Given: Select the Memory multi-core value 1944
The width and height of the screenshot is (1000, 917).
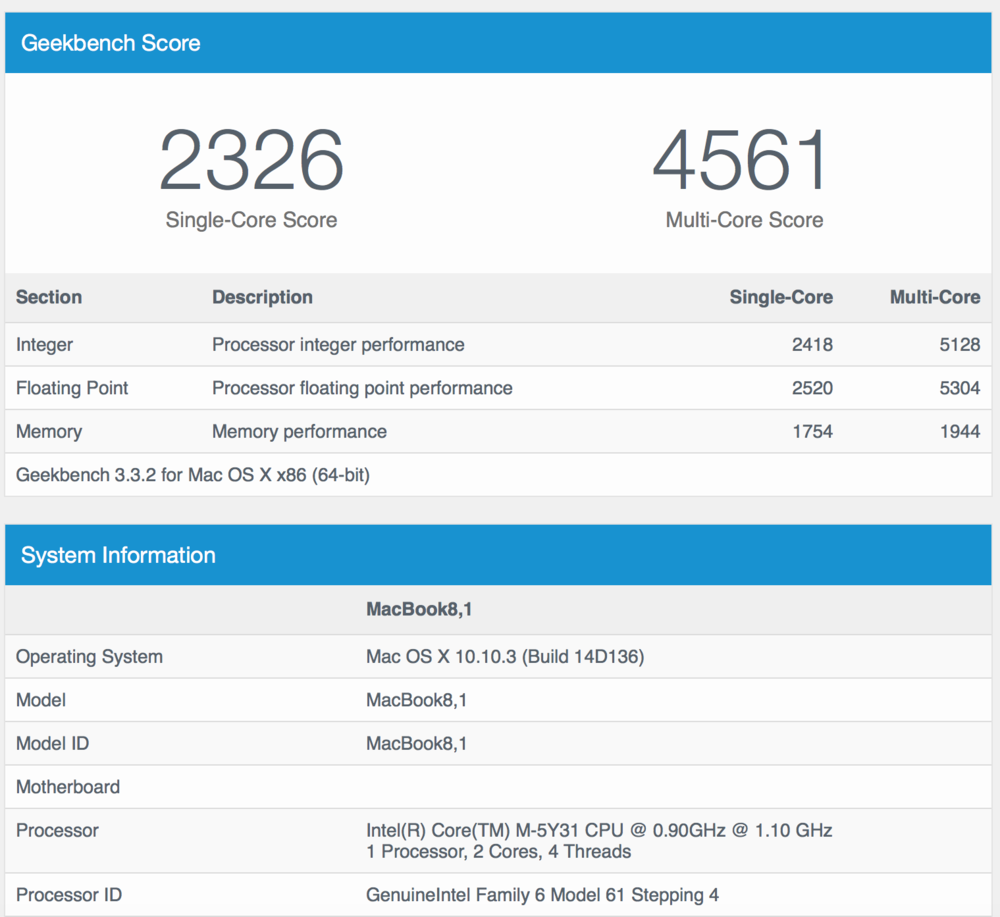Looking at the screenshot, I should pyautogui.click(x=959, y=432).
